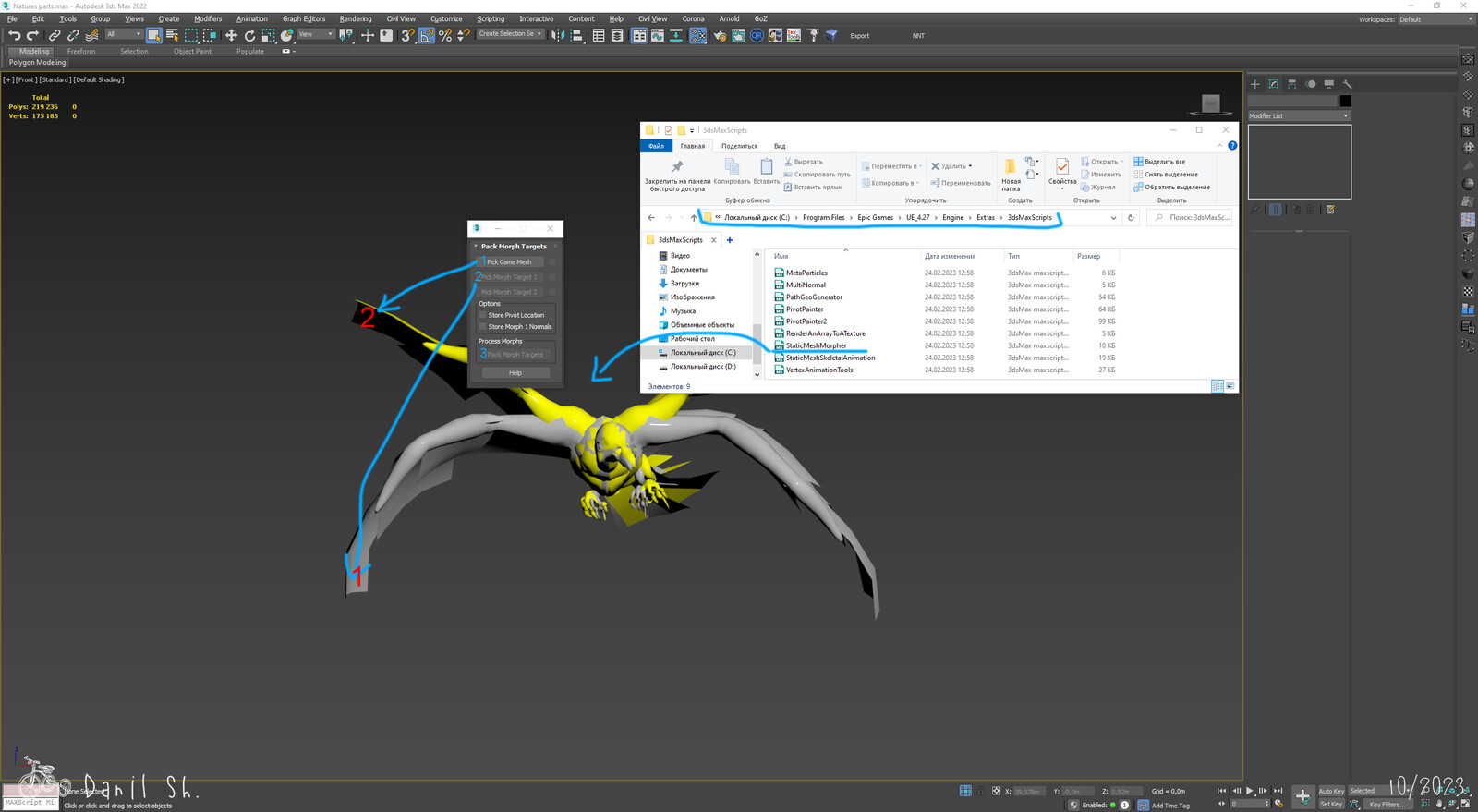This screenshot has height=812, width=1478.
Task: Open the Graph Editors menu
Action: (304, 18)
